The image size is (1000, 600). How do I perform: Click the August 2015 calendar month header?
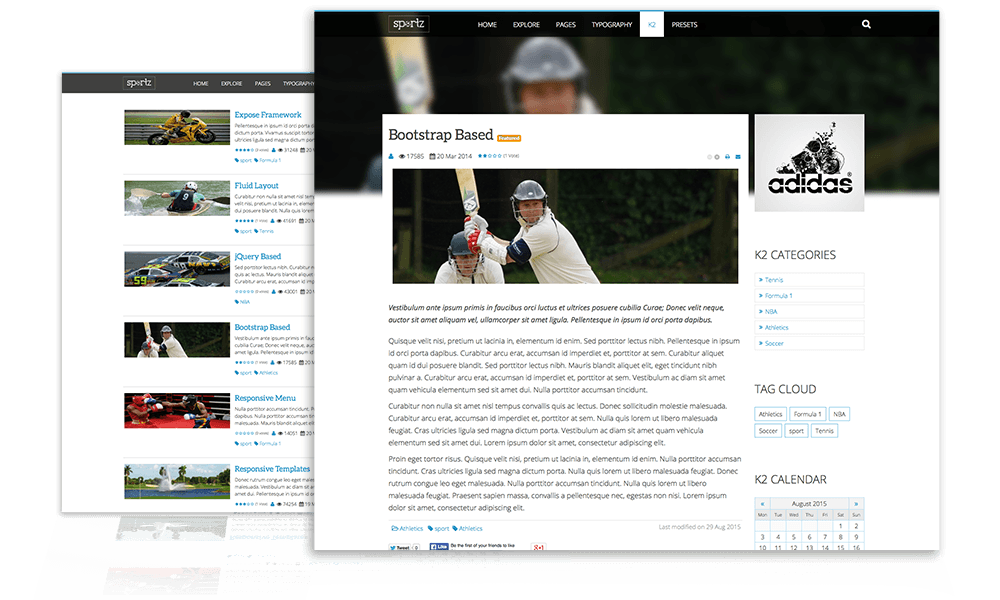pyautogui.click(x=809, y=504)
